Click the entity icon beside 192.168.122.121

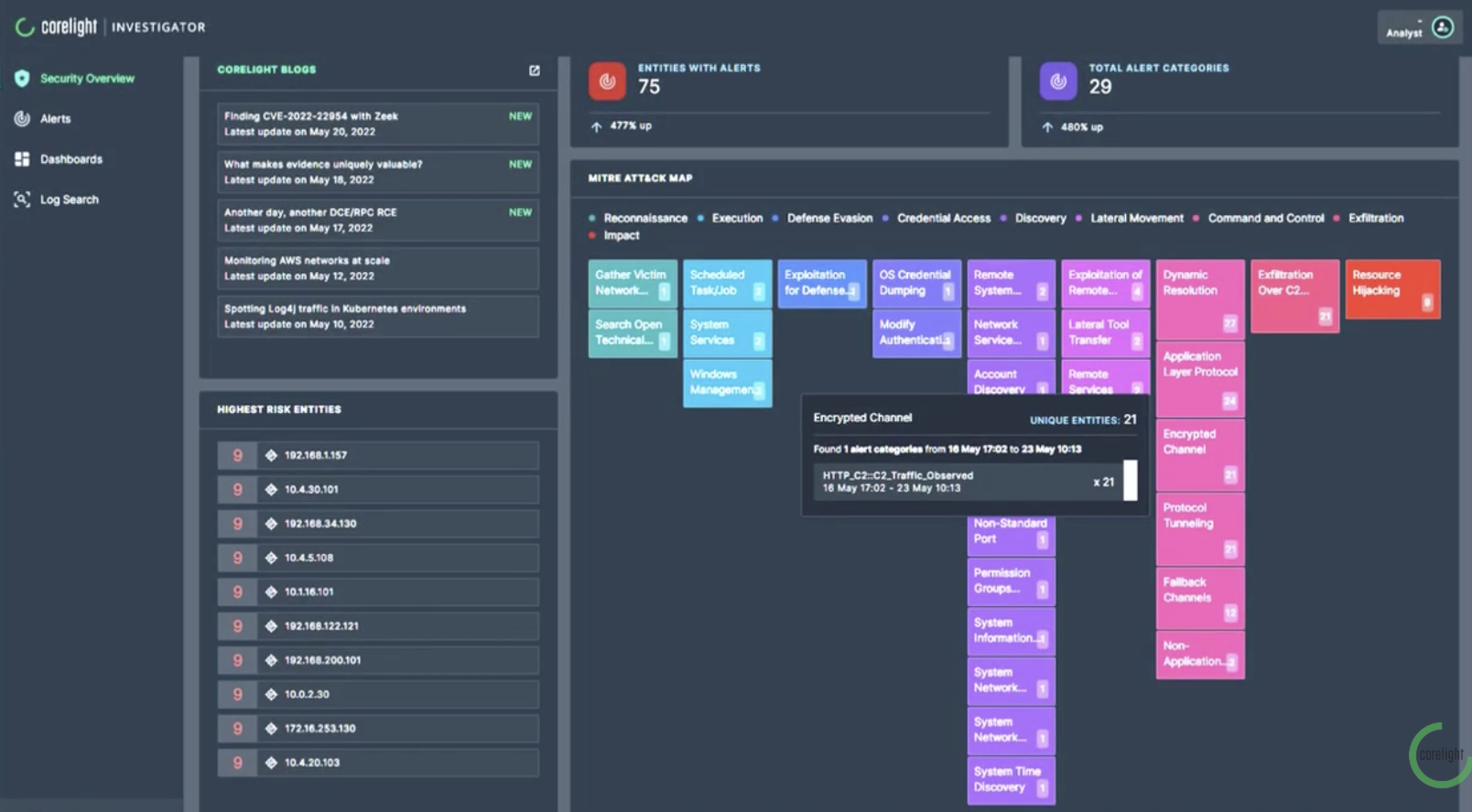tap(271, 626)
